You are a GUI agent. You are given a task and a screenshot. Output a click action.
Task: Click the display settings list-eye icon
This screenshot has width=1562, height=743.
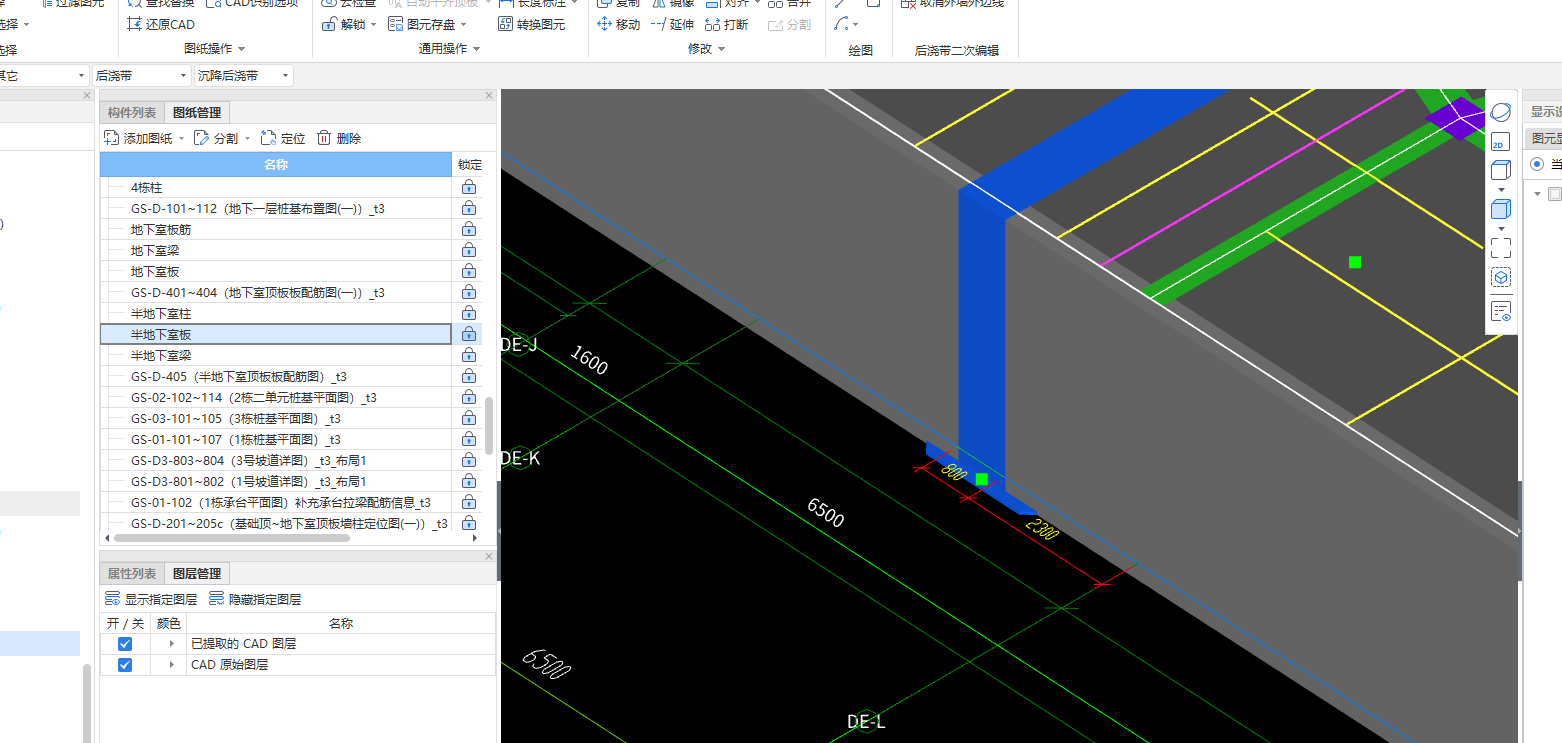coord(1500,311)
